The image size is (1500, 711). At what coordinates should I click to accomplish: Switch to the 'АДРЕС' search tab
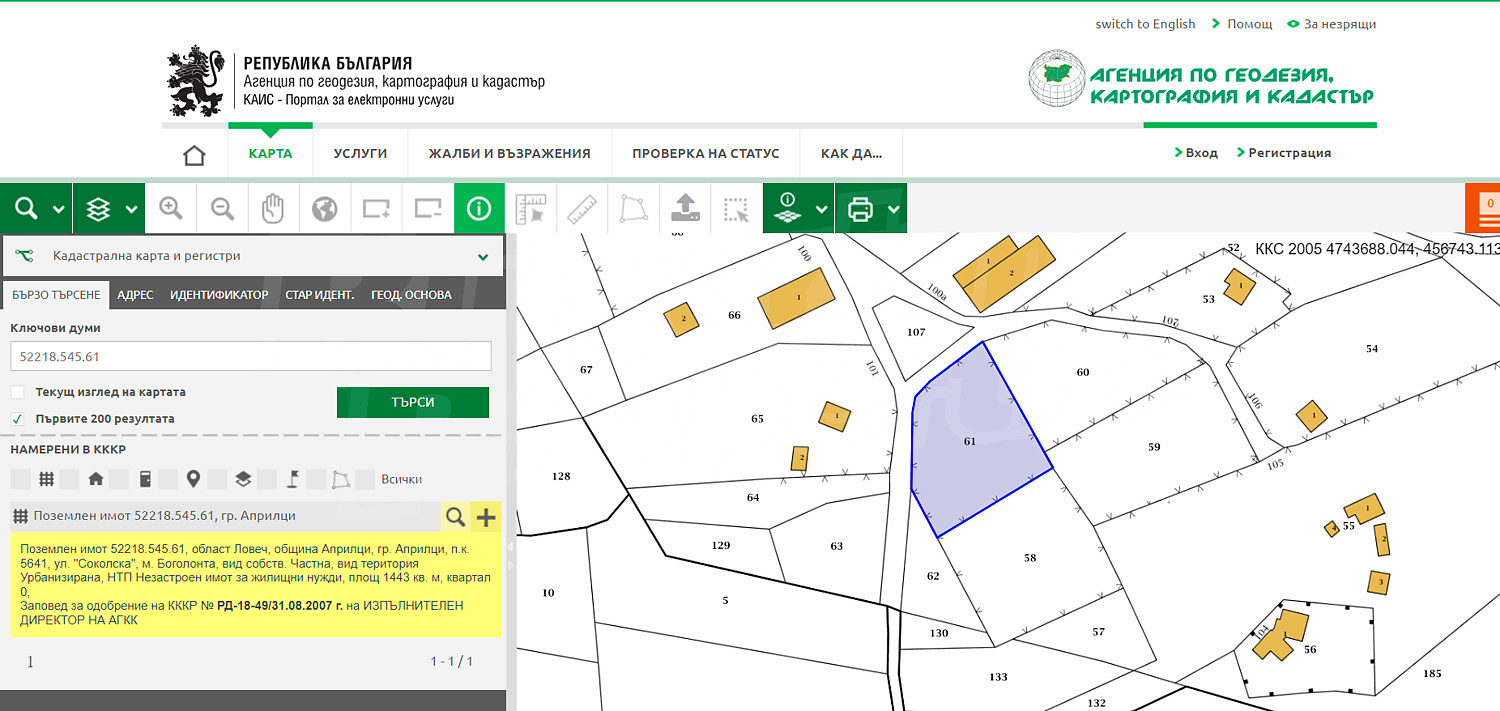[x=135, y=295]
